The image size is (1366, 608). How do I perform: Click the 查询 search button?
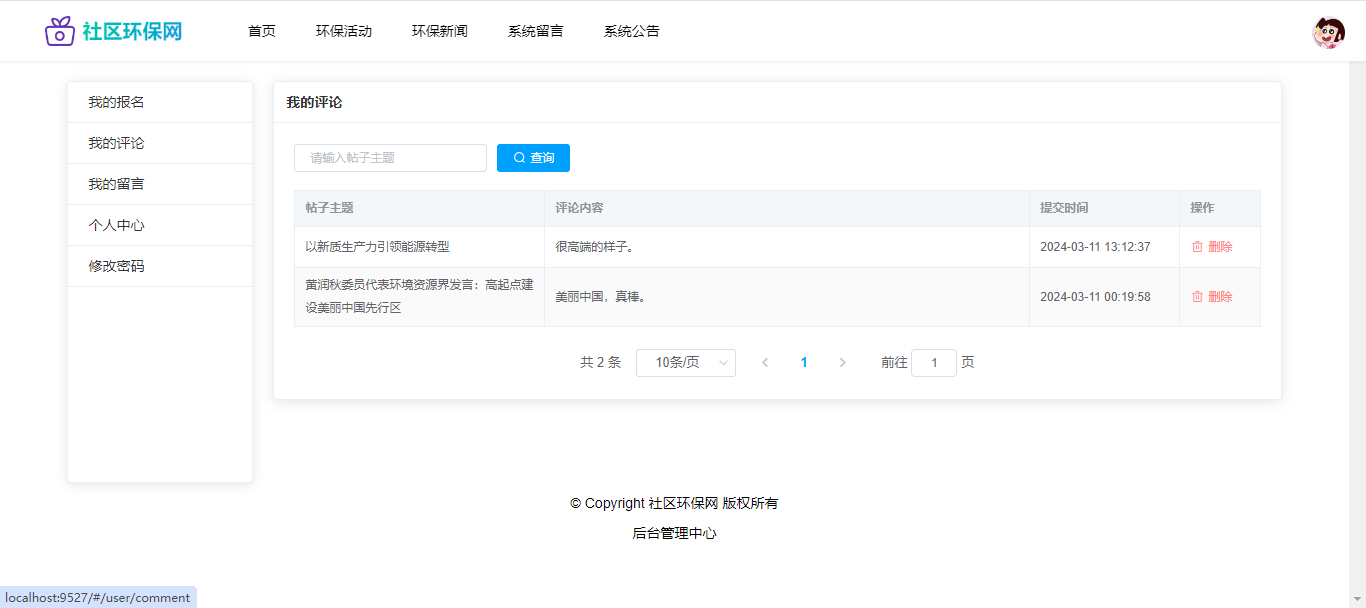533,158
